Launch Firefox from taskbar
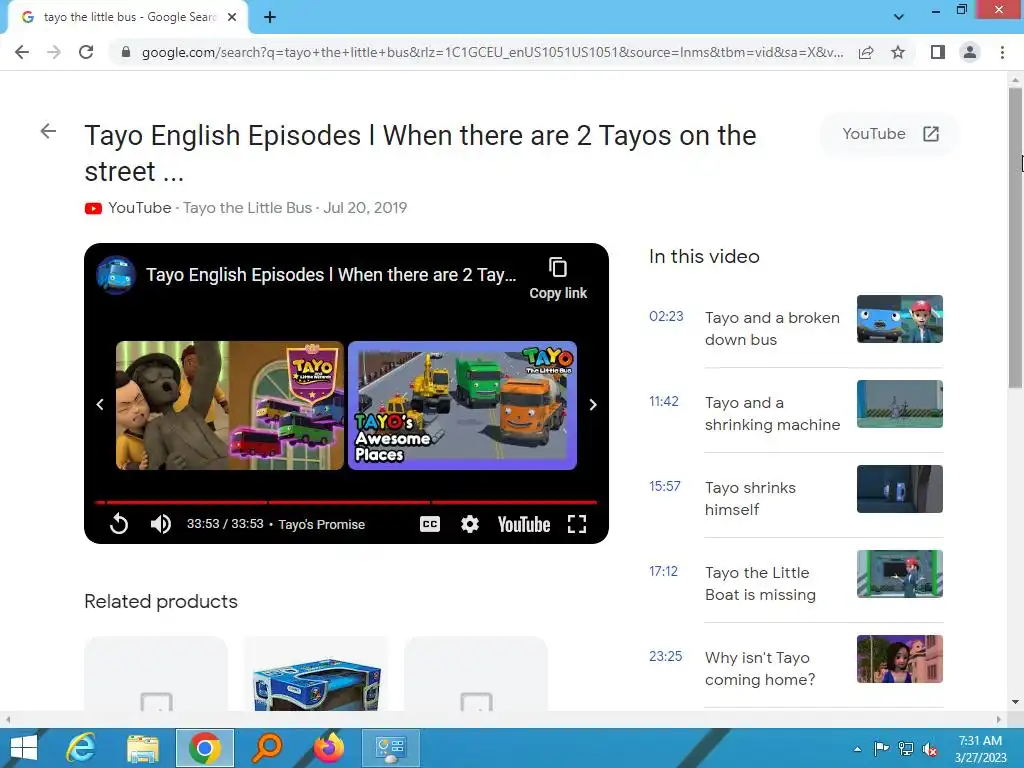Screen dimensions: 1024x768 click(328, 748)
